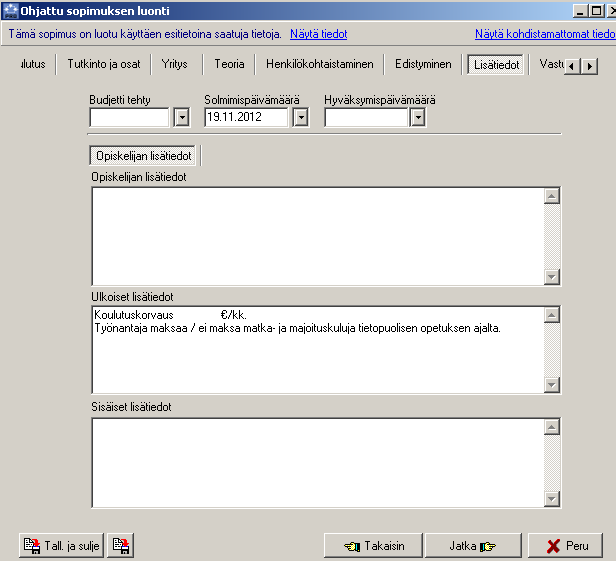Open the Budjetti tehty date dropdown

click(182, 117)
